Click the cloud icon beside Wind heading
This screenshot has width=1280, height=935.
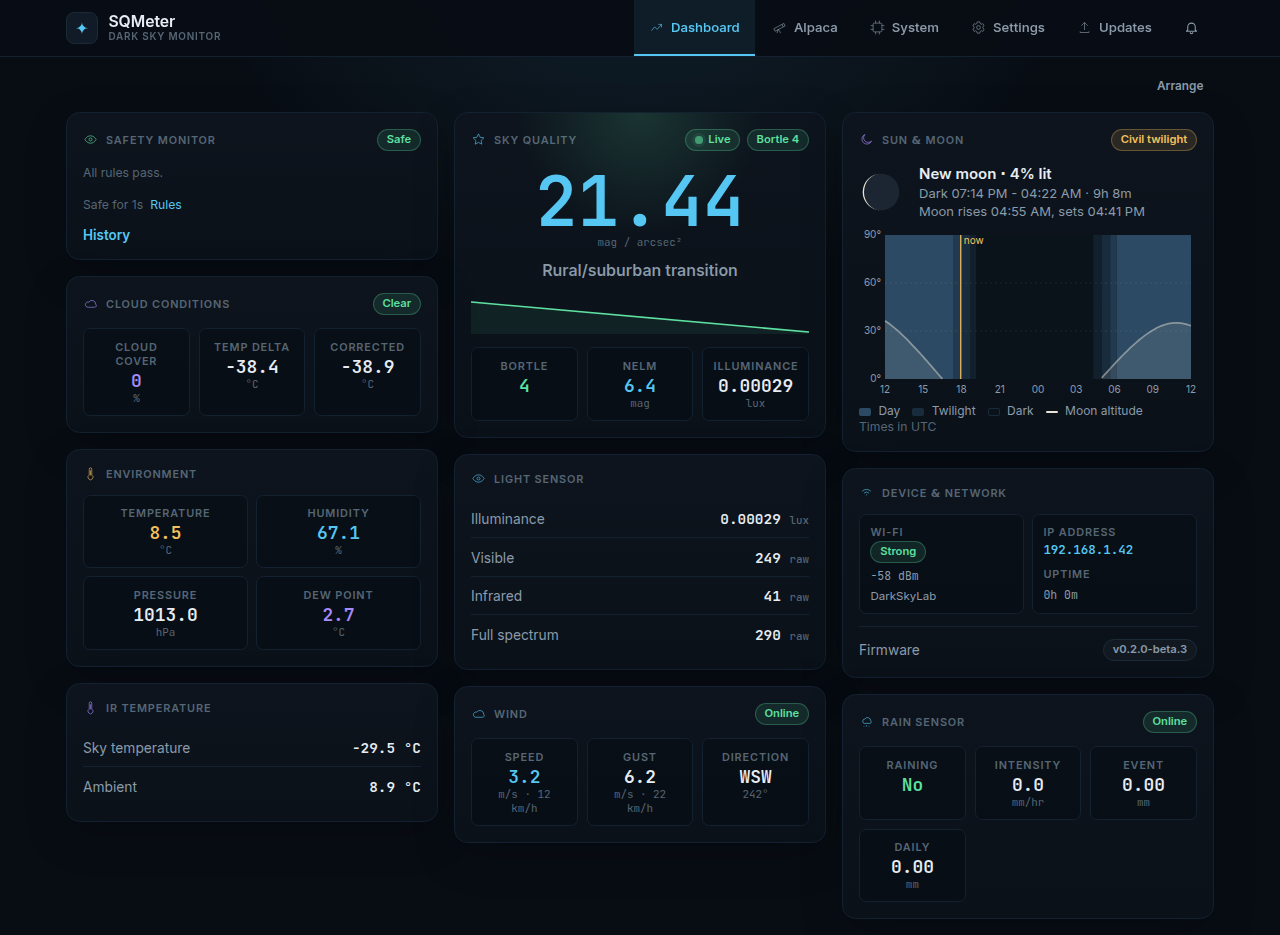479,714
